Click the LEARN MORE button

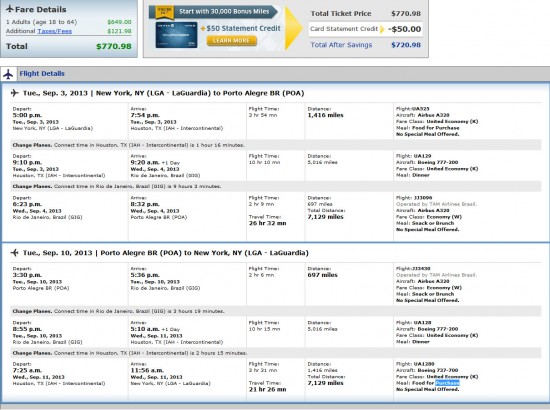pyautogui.click(x=231, y=41)
